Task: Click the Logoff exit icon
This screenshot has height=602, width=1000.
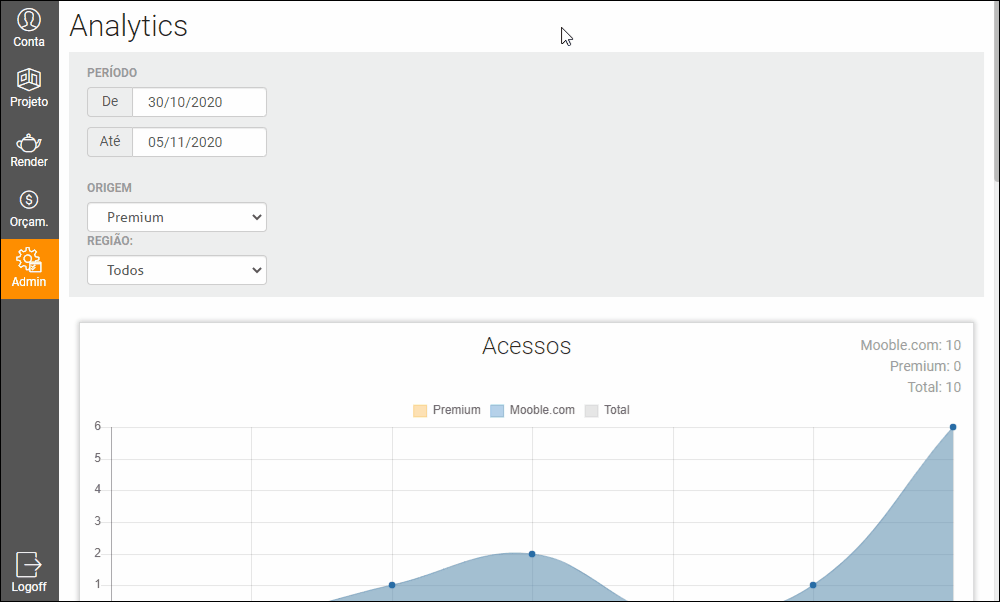Action: pos(29,564)
